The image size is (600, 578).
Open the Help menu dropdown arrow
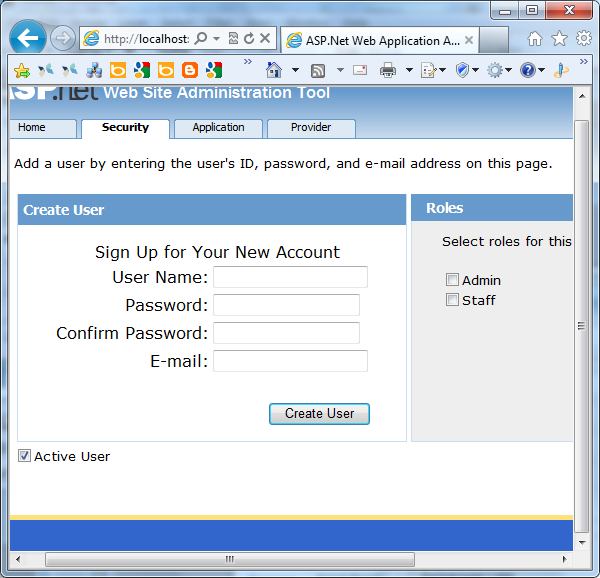click(541, 70)
